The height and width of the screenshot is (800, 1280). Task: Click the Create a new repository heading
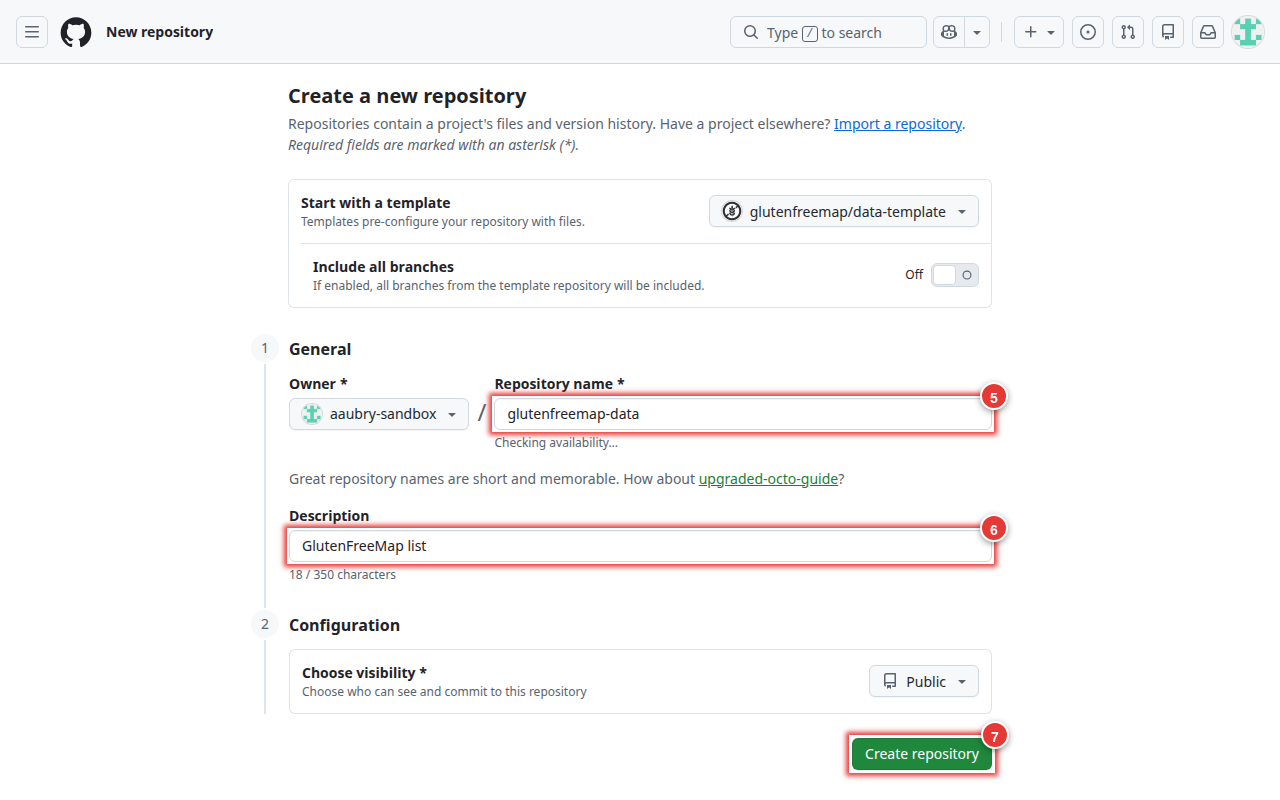pos(407,96)
